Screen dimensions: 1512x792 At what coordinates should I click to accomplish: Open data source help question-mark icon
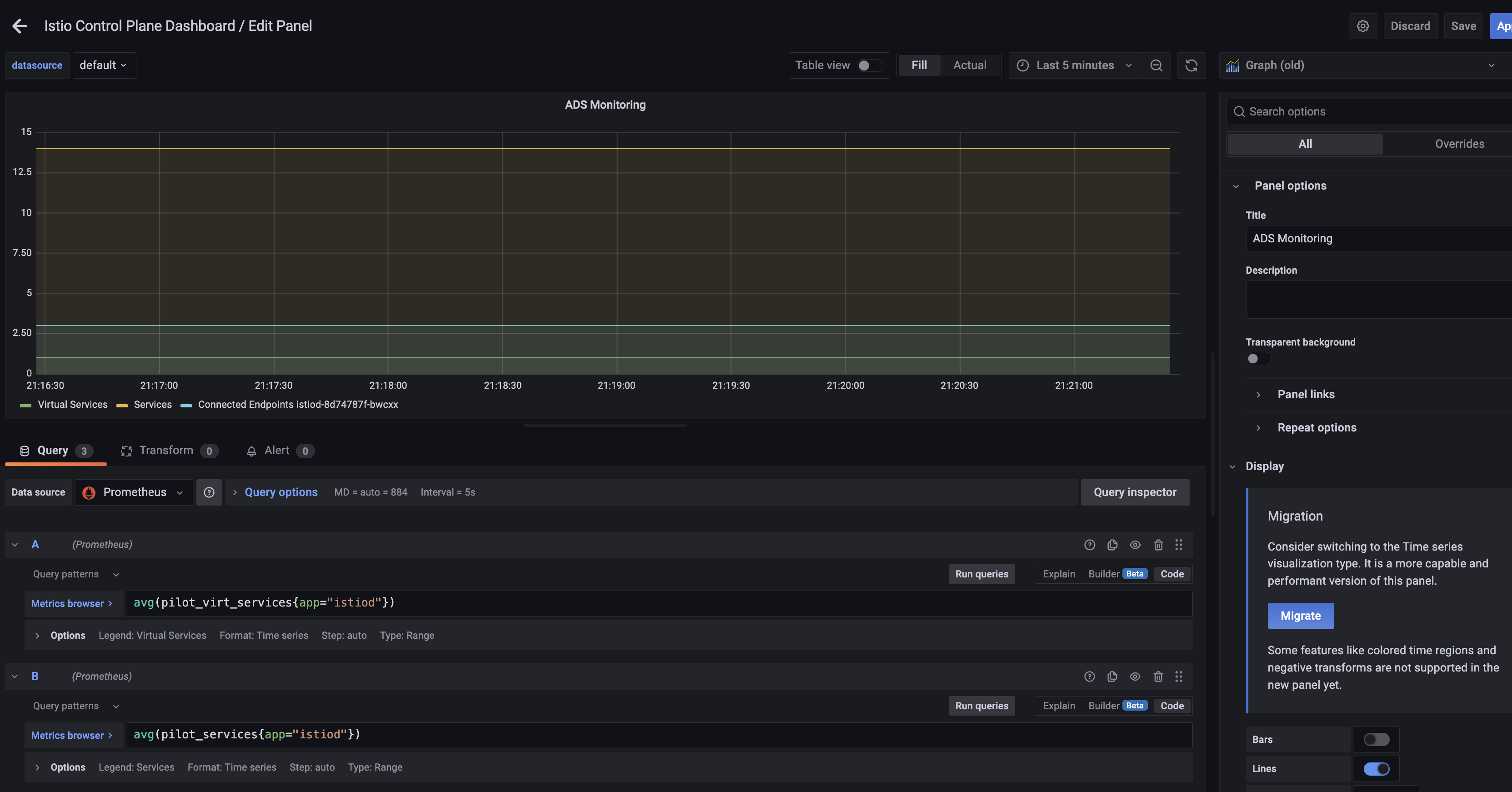pos(209,492)
